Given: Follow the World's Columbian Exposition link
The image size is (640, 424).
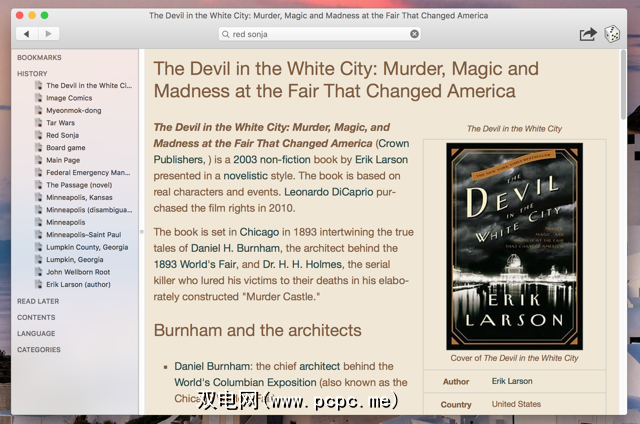Looking at the screenshot, I should coord(245,382).
